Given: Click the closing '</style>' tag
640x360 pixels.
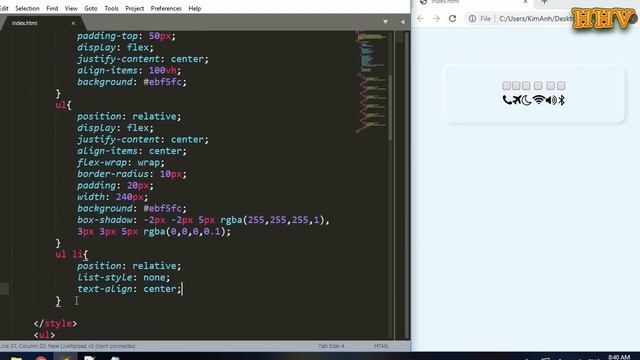Looking at the screenshot, I should pos(55,323).
